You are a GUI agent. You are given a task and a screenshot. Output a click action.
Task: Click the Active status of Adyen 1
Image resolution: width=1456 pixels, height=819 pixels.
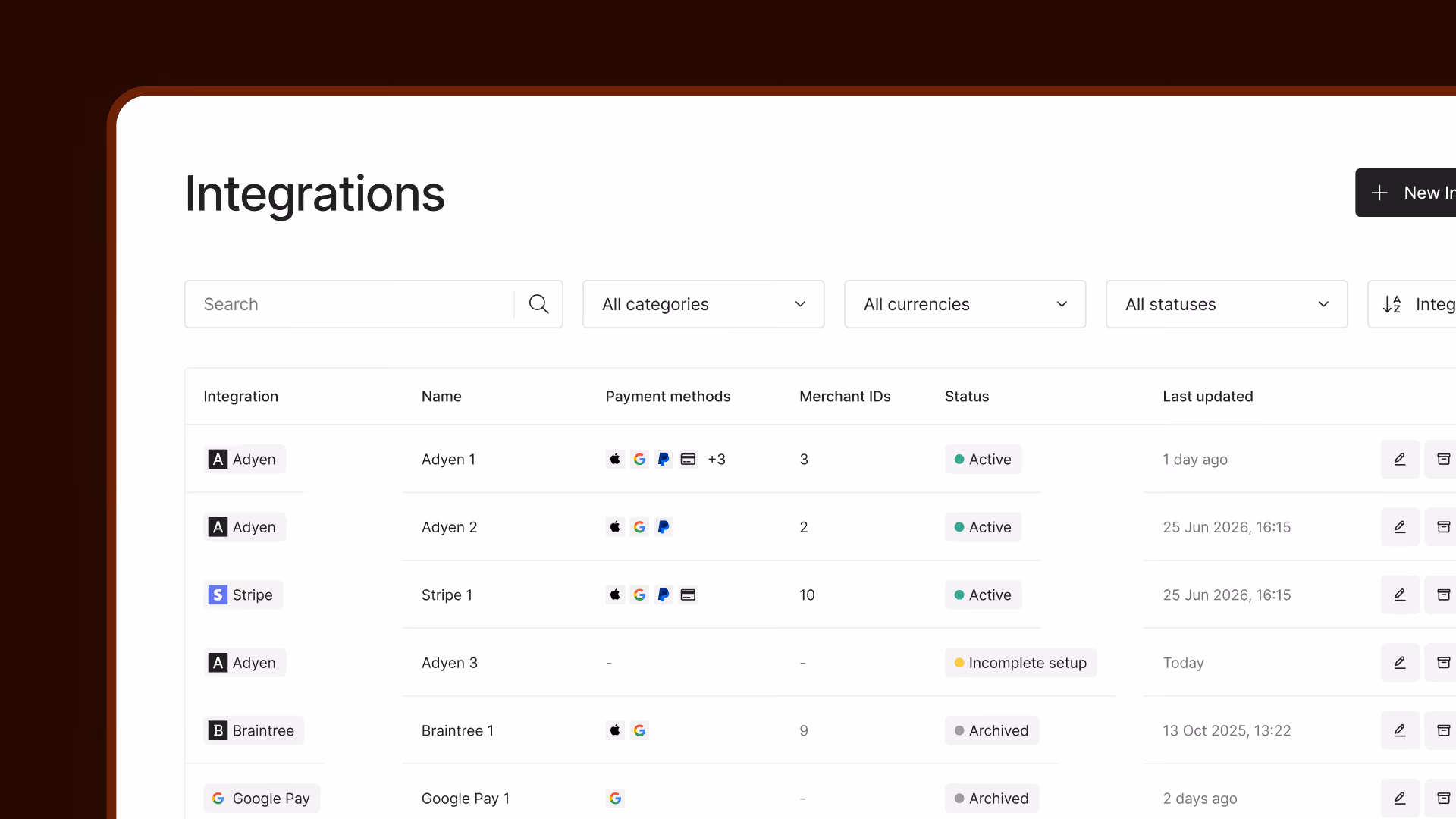click(983, 459)
